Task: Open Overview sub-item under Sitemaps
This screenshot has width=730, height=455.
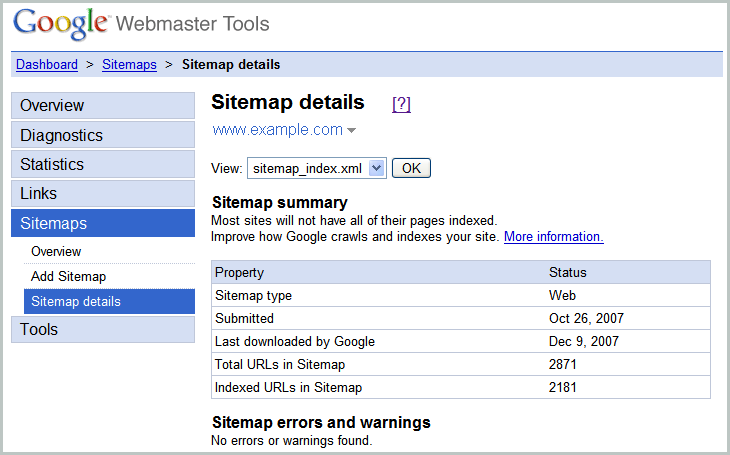Action: (x=56, y=251)
